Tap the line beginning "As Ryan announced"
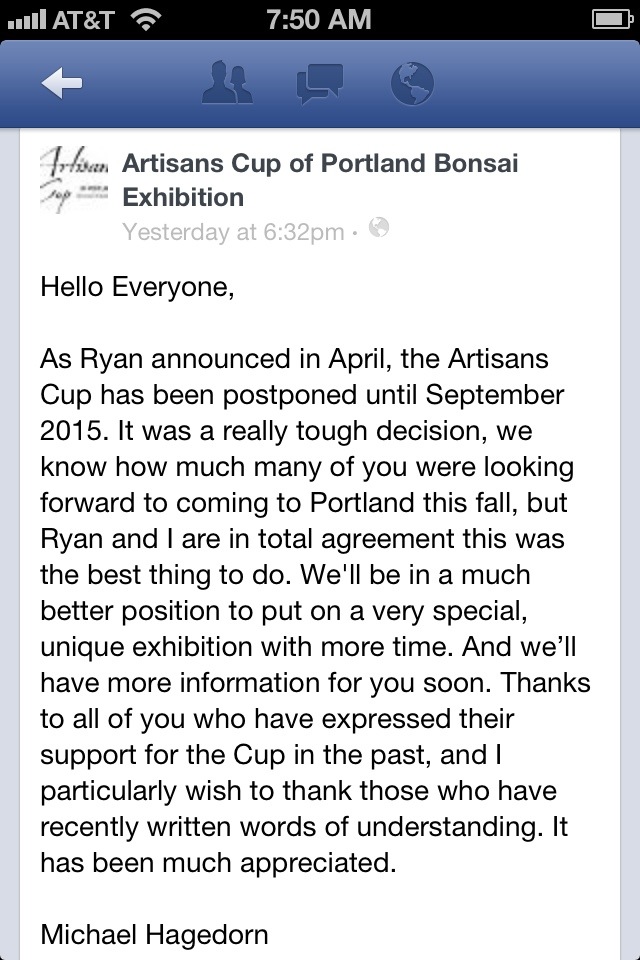640x960 pixels. (x=294, y=359)
